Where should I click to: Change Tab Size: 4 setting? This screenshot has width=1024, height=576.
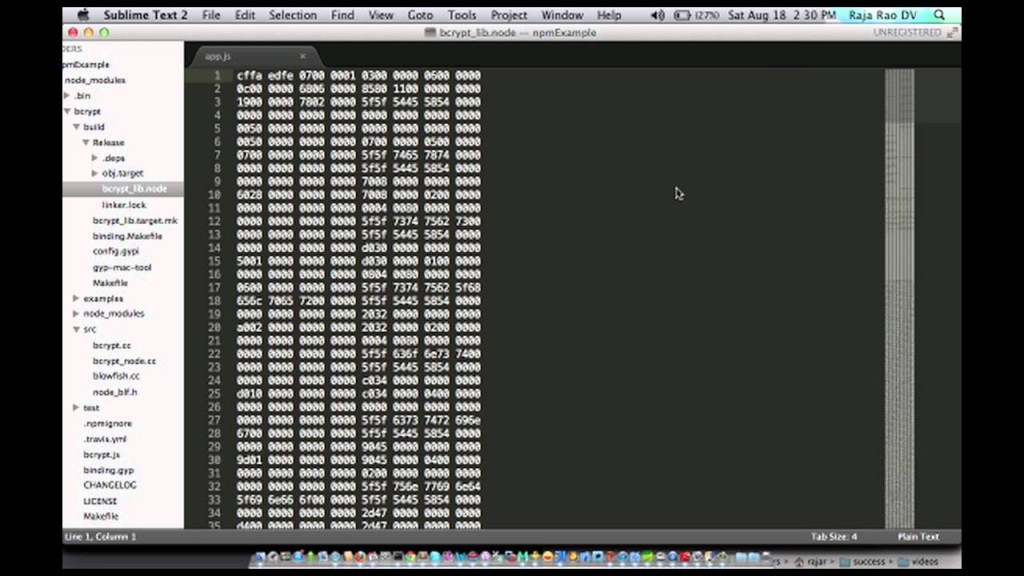pyautogui.click(x=834, y=537)
